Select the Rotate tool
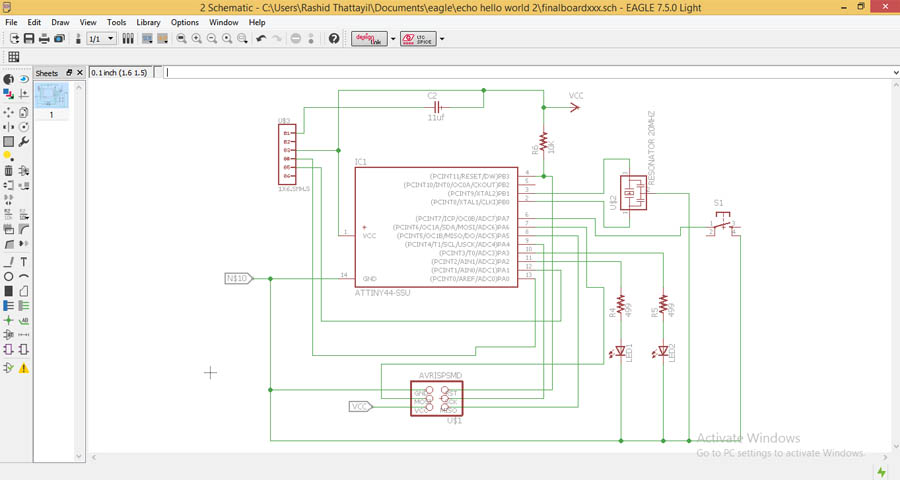 (x=24, y=127)
